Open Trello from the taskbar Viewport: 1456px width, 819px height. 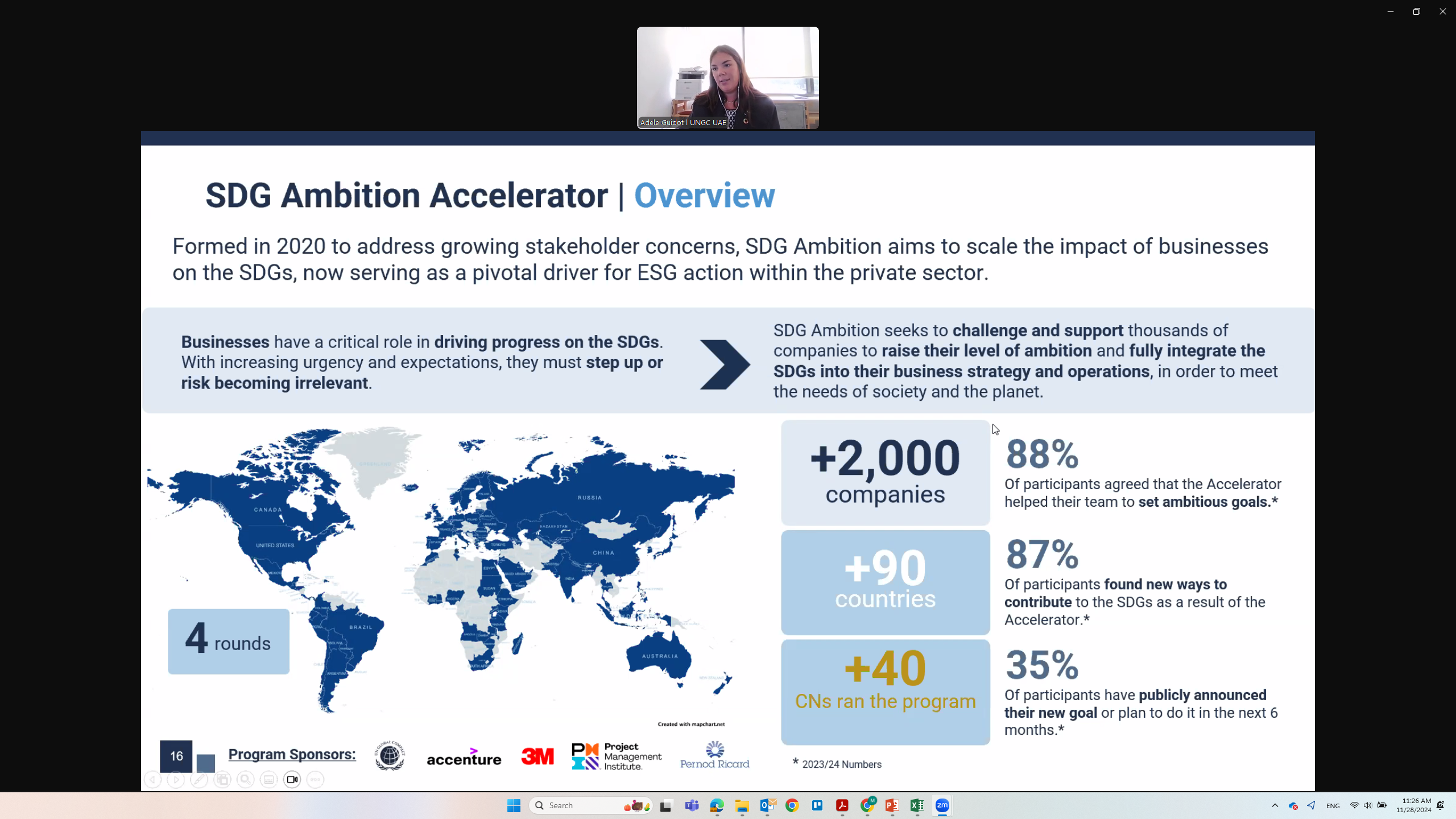(x=817, y=805)
